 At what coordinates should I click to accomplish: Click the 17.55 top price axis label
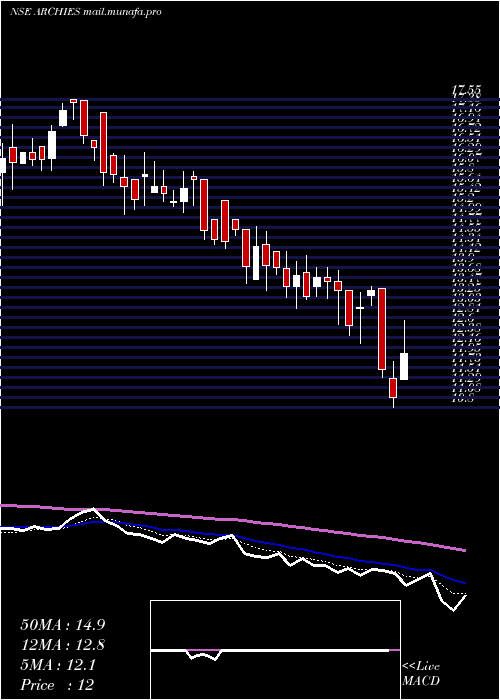coord(466,91)
